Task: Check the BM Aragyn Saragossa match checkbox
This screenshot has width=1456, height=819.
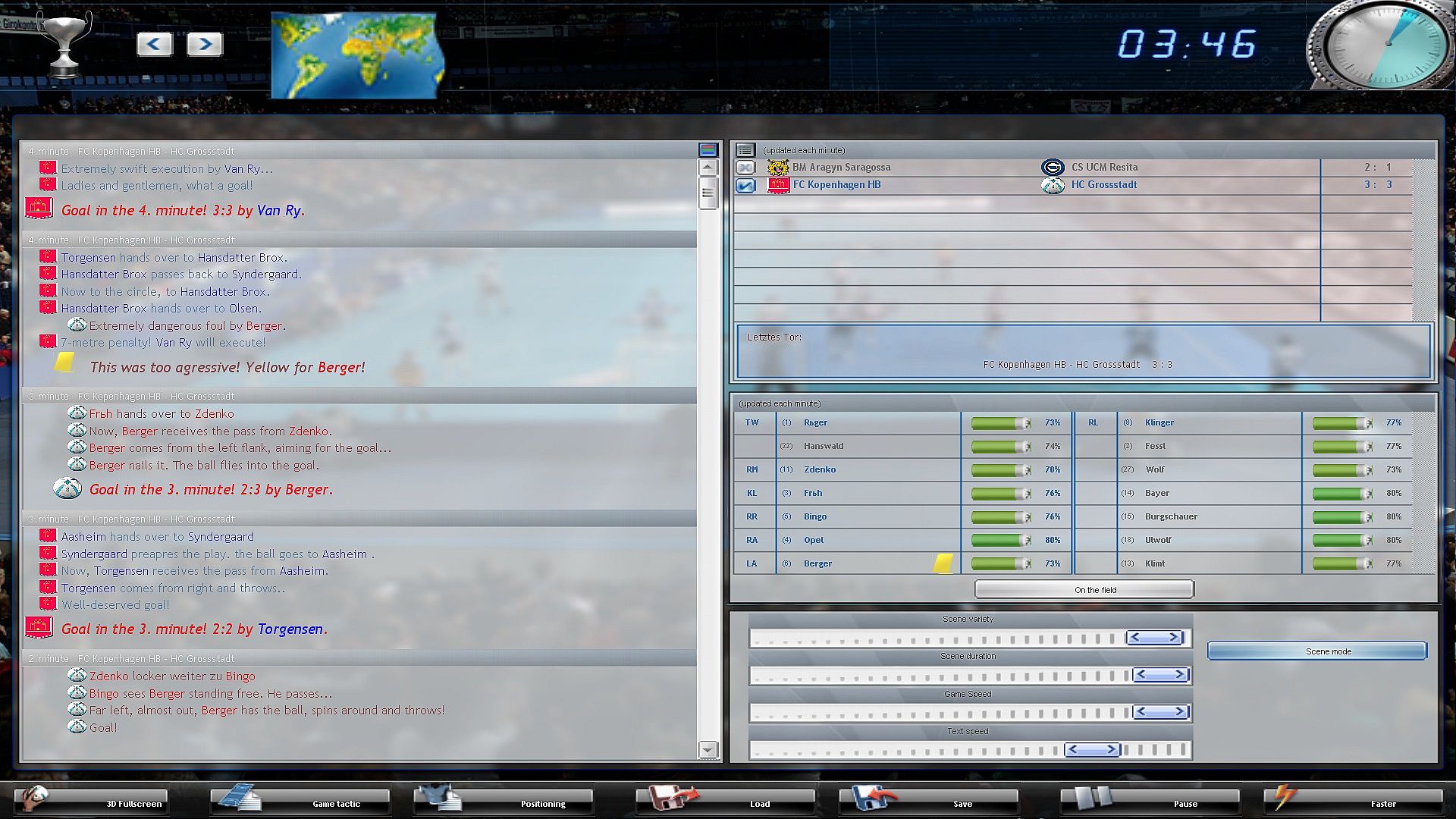Action: tap(745, 168)
